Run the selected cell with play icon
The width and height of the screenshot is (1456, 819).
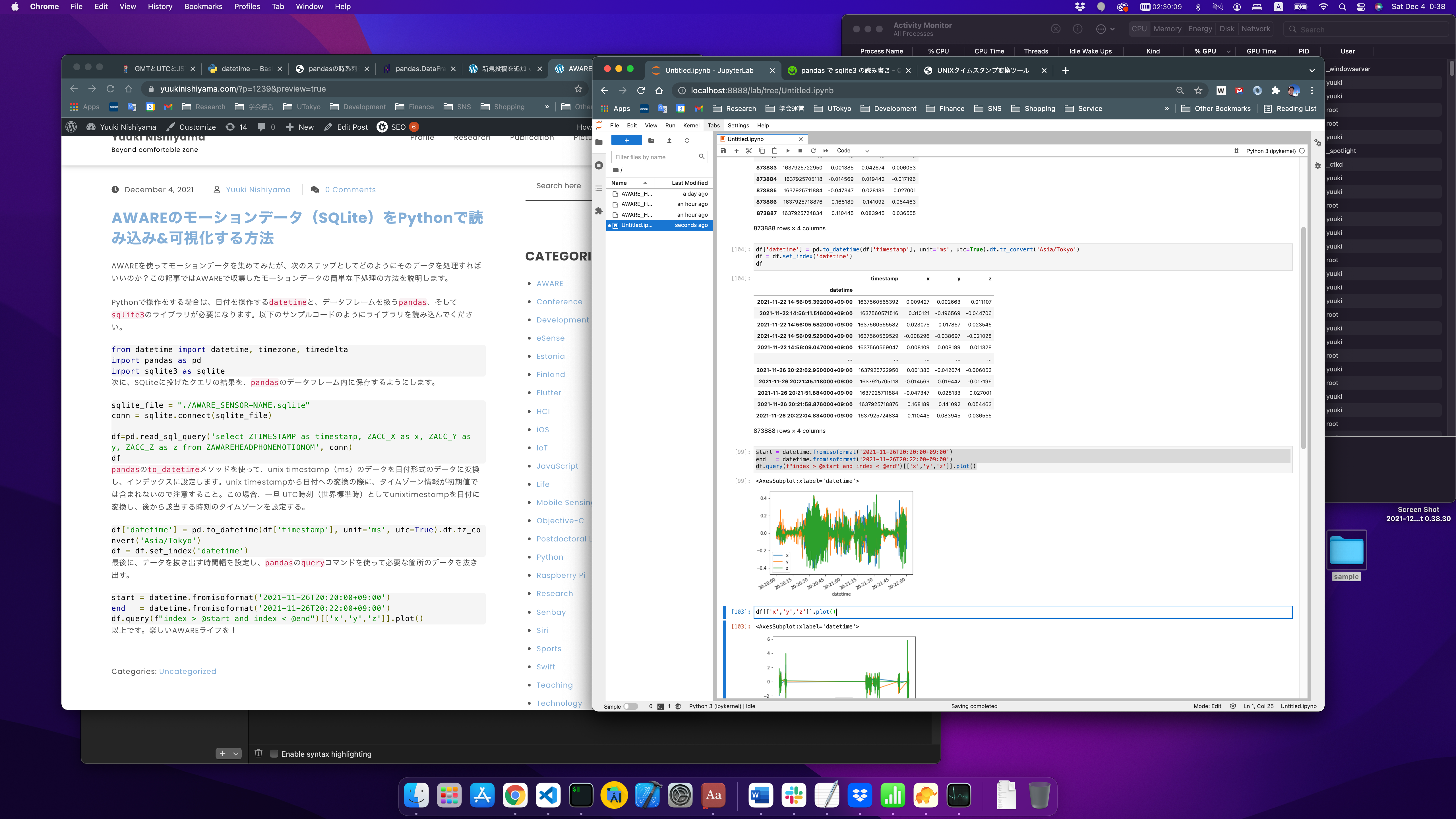coord(787,151)
